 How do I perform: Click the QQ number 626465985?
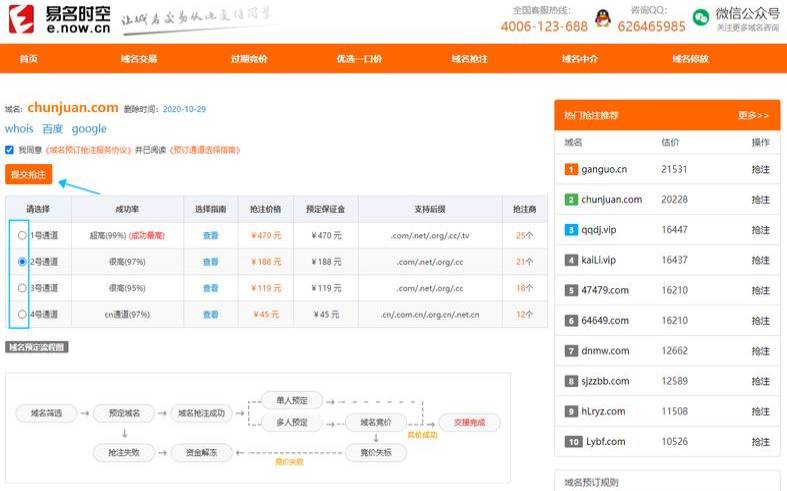pos(651,26)
